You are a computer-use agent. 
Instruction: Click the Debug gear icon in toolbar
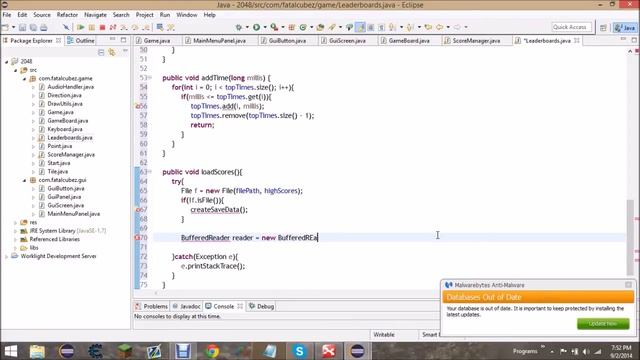[x=239, y=27]
